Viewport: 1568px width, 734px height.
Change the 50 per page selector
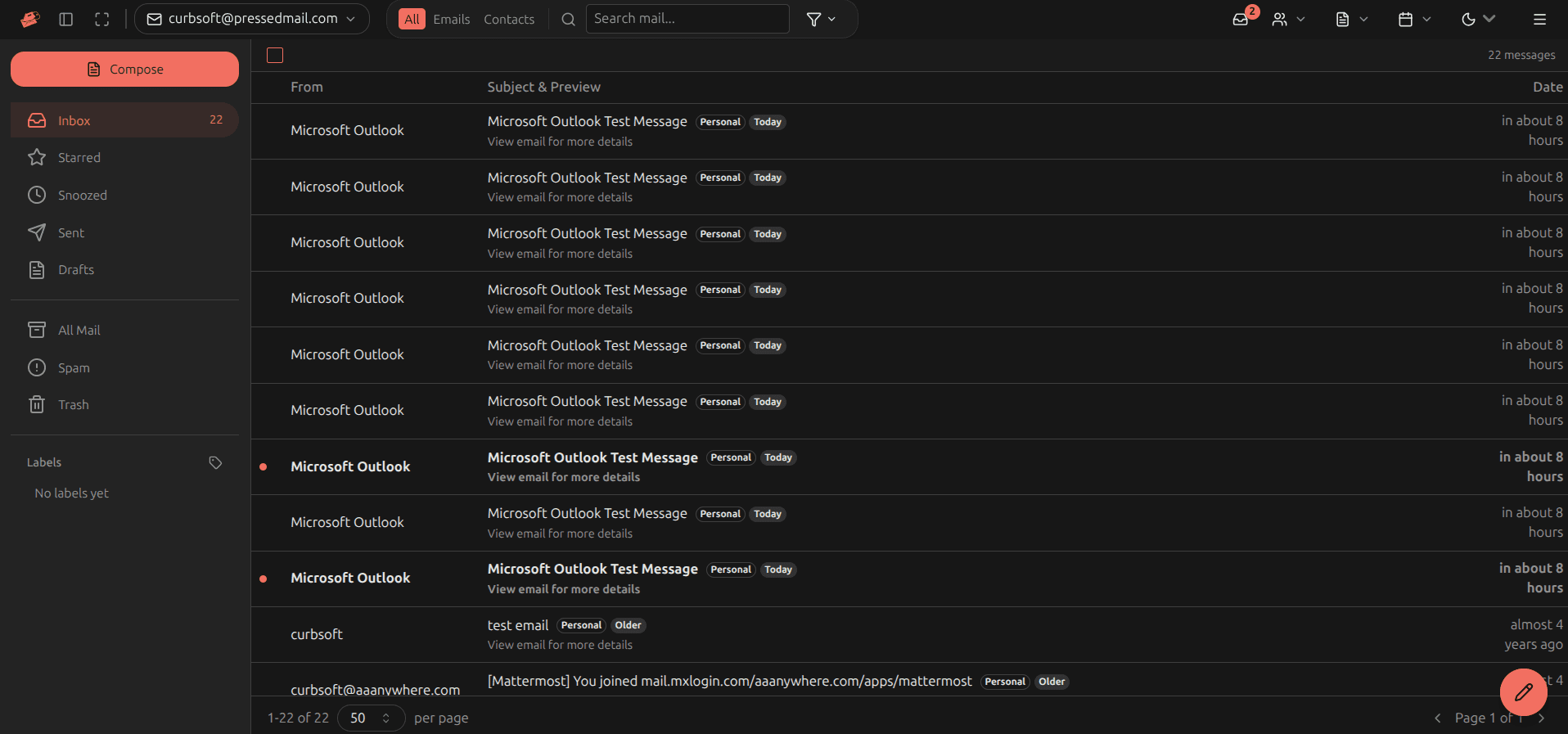click(371, 718)
